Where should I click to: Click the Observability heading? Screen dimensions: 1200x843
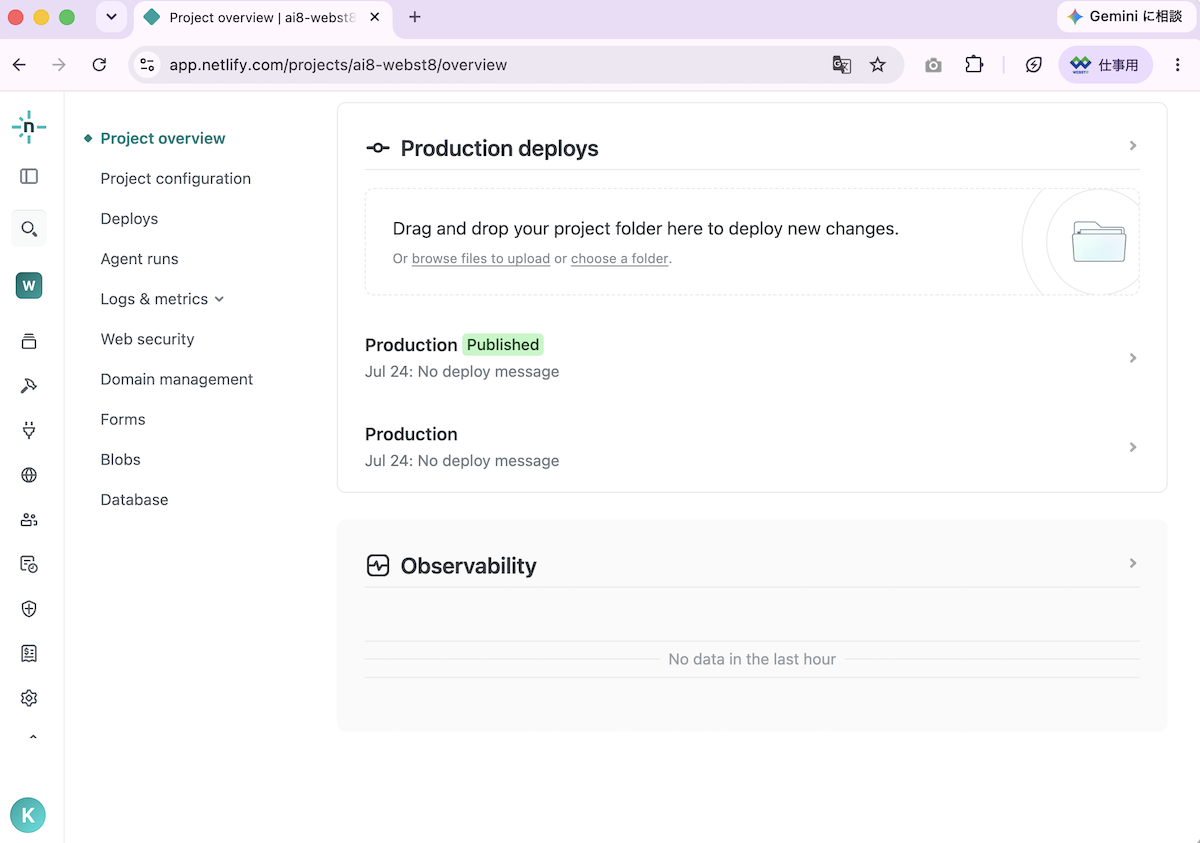pyautogui.click(x=468, y=566)
